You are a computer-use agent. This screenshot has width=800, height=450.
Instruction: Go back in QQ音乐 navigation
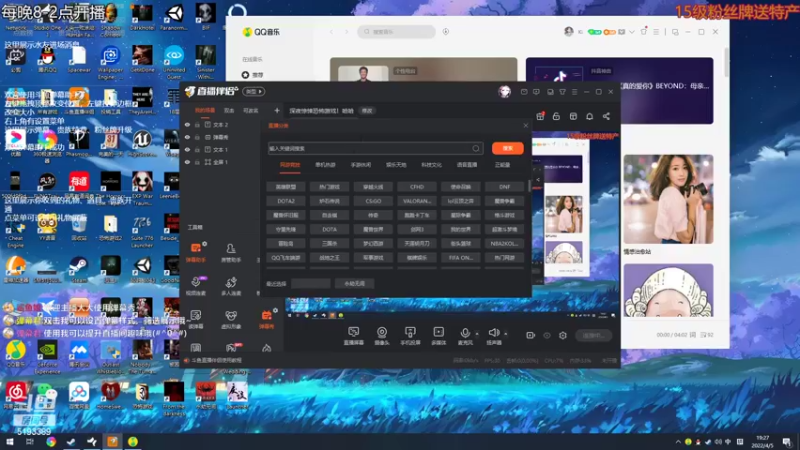pyautogui.click(x=331, y=32)
